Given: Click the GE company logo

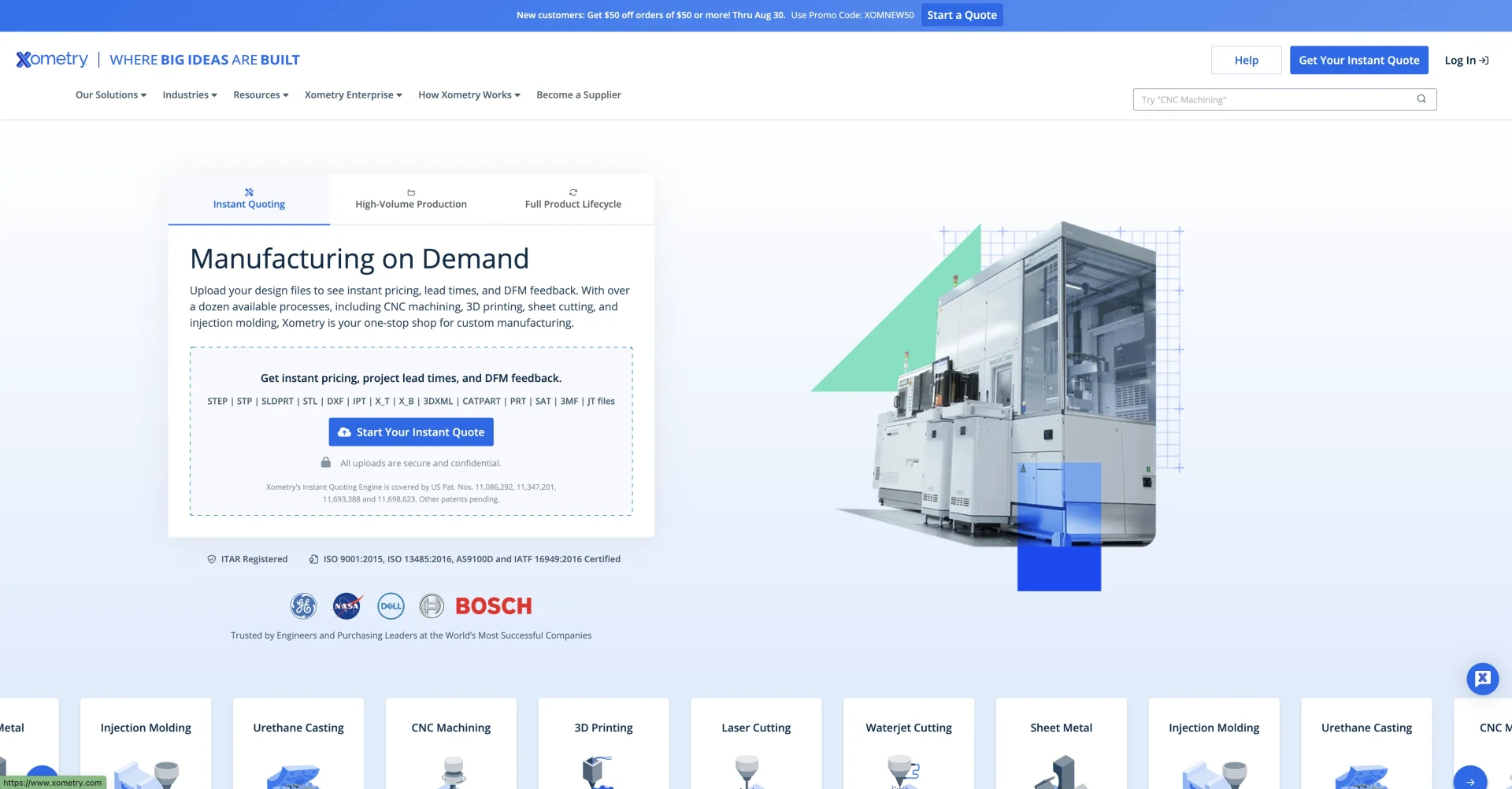Looking at the screenshot, I should pos(303,606).
